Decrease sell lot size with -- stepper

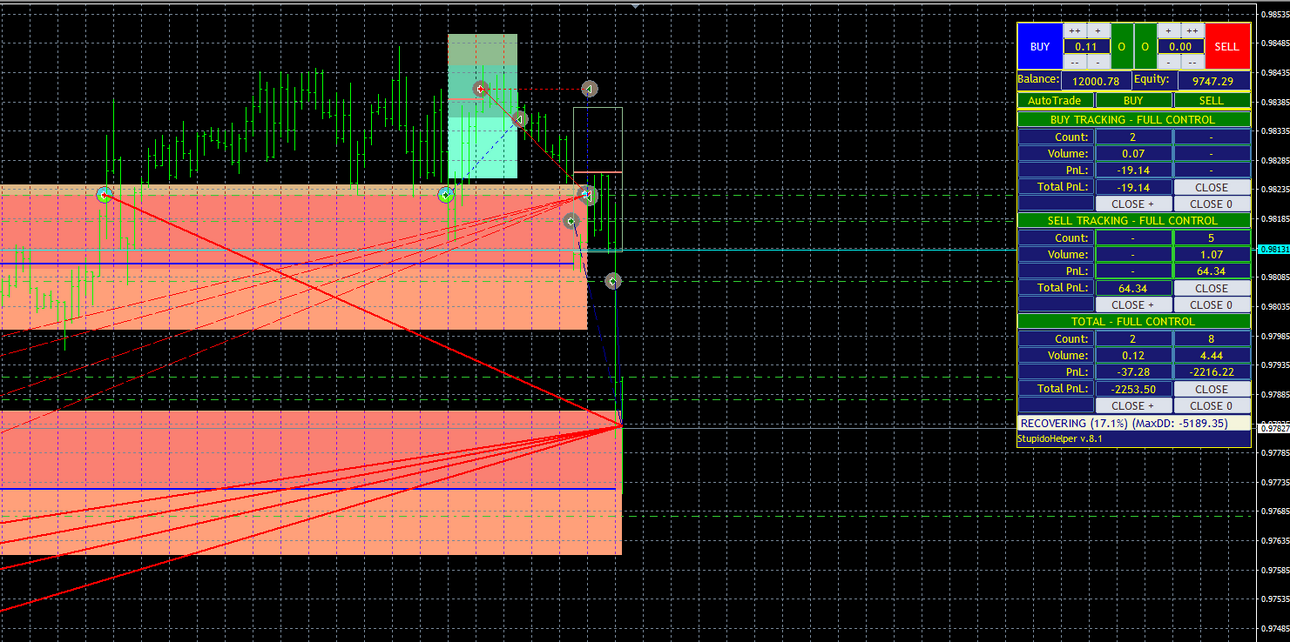point(1192,62)
